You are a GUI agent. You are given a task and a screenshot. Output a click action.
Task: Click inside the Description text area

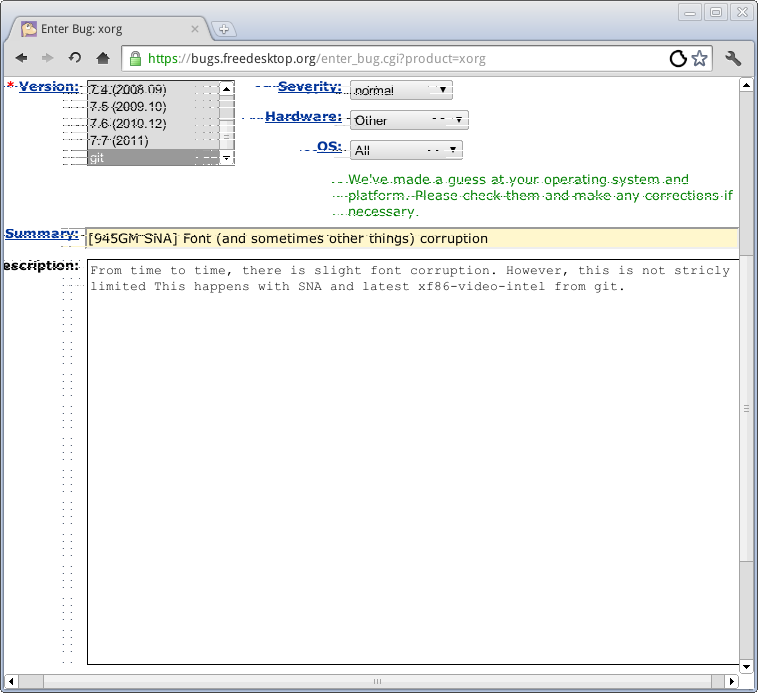[410, 460]
